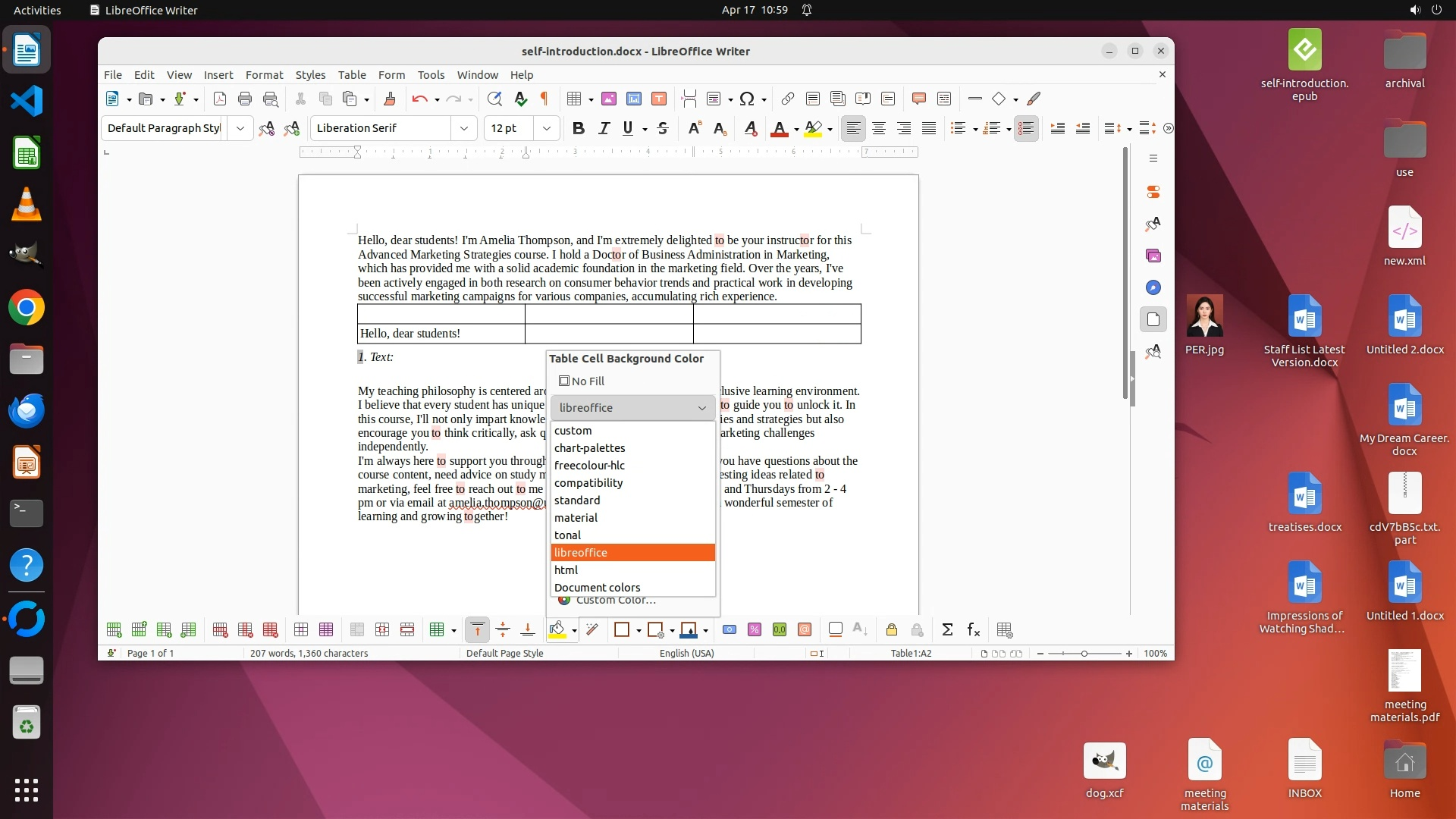This screenshot has width=1456, height=819.
Task: Click the Custom Color option
Action: tap(615, 601)
